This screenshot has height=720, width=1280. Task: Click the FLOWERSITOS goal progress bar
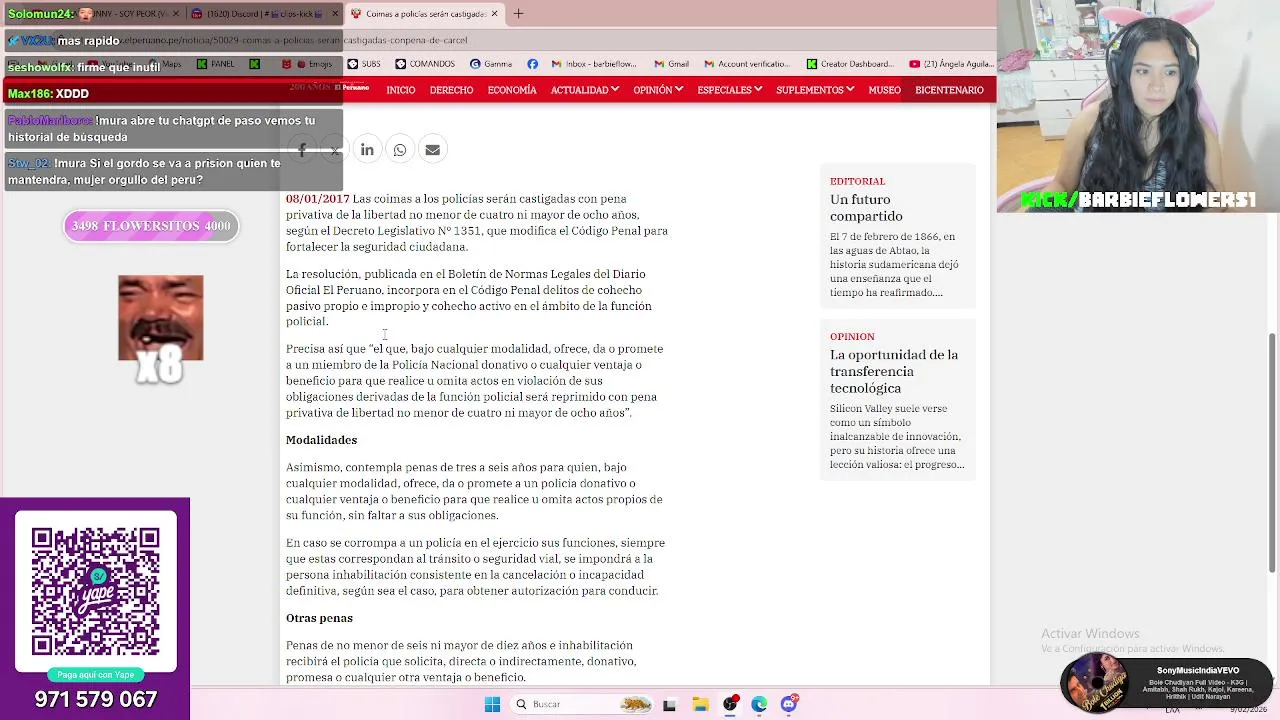click(x=151, y=226)
